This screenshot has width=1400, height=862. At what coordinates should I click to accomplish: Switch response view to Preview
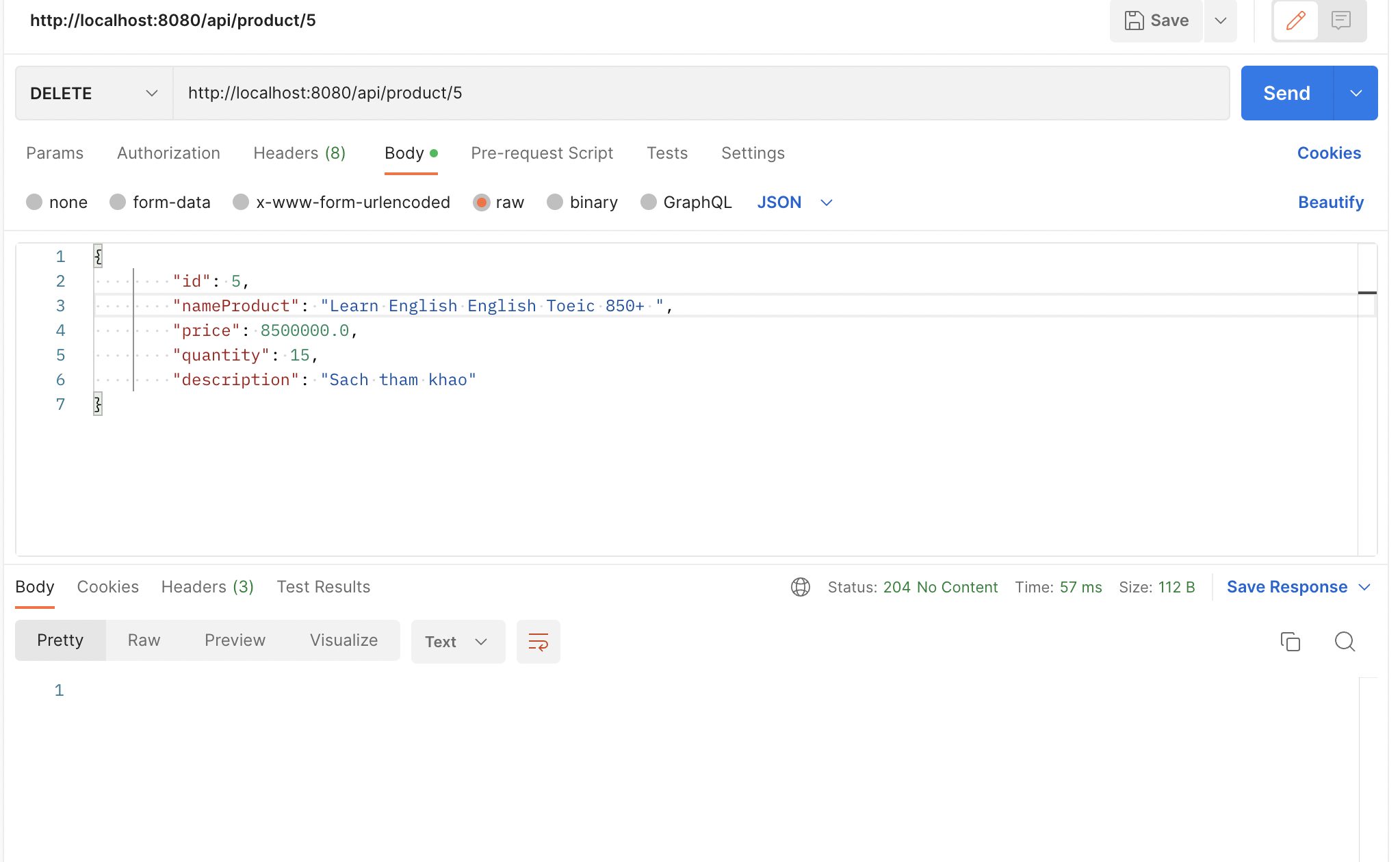(235, 640)
